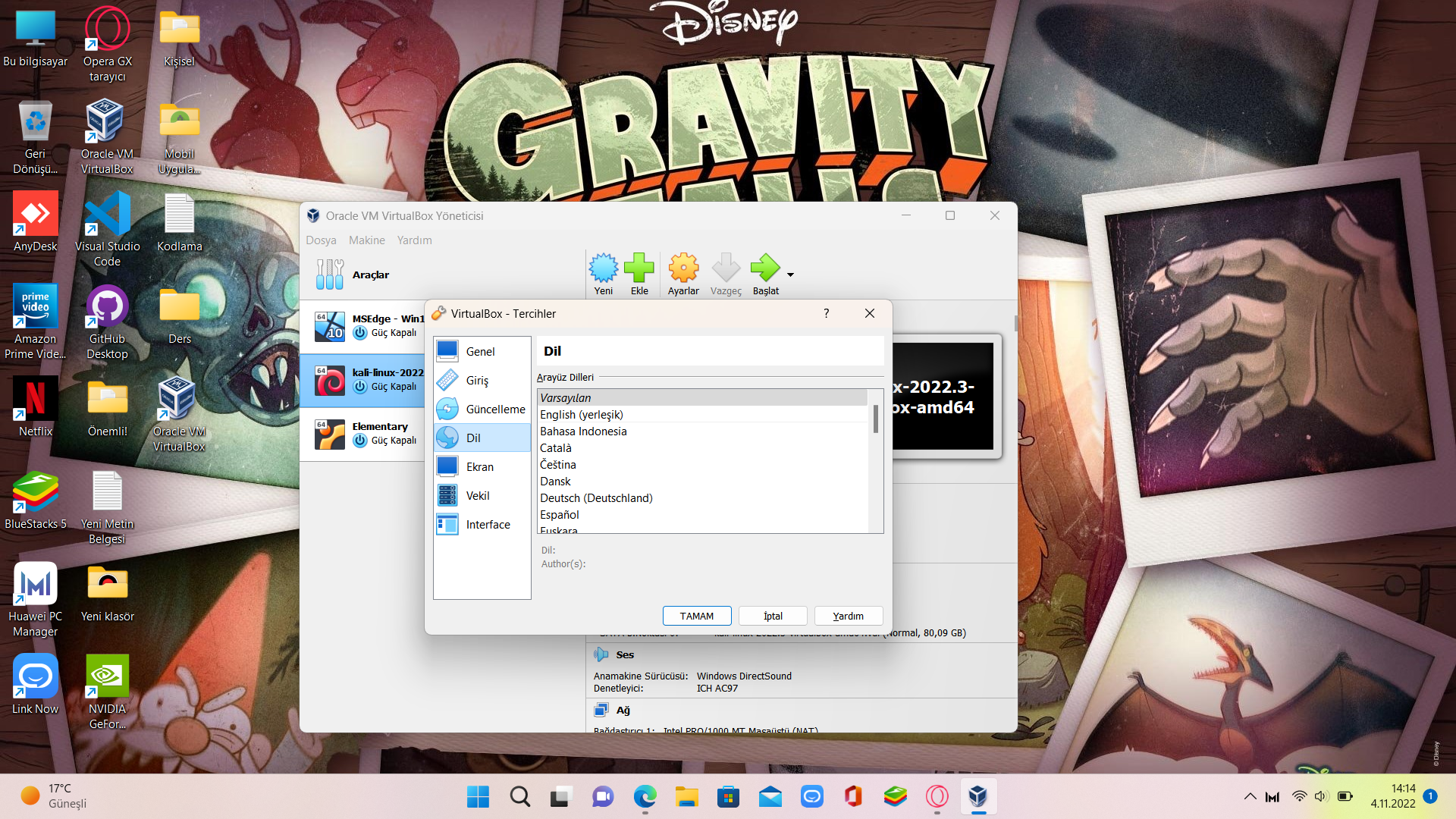
Task: Click the green Ekle (Add) plus icon
Action: click(639, 268)
